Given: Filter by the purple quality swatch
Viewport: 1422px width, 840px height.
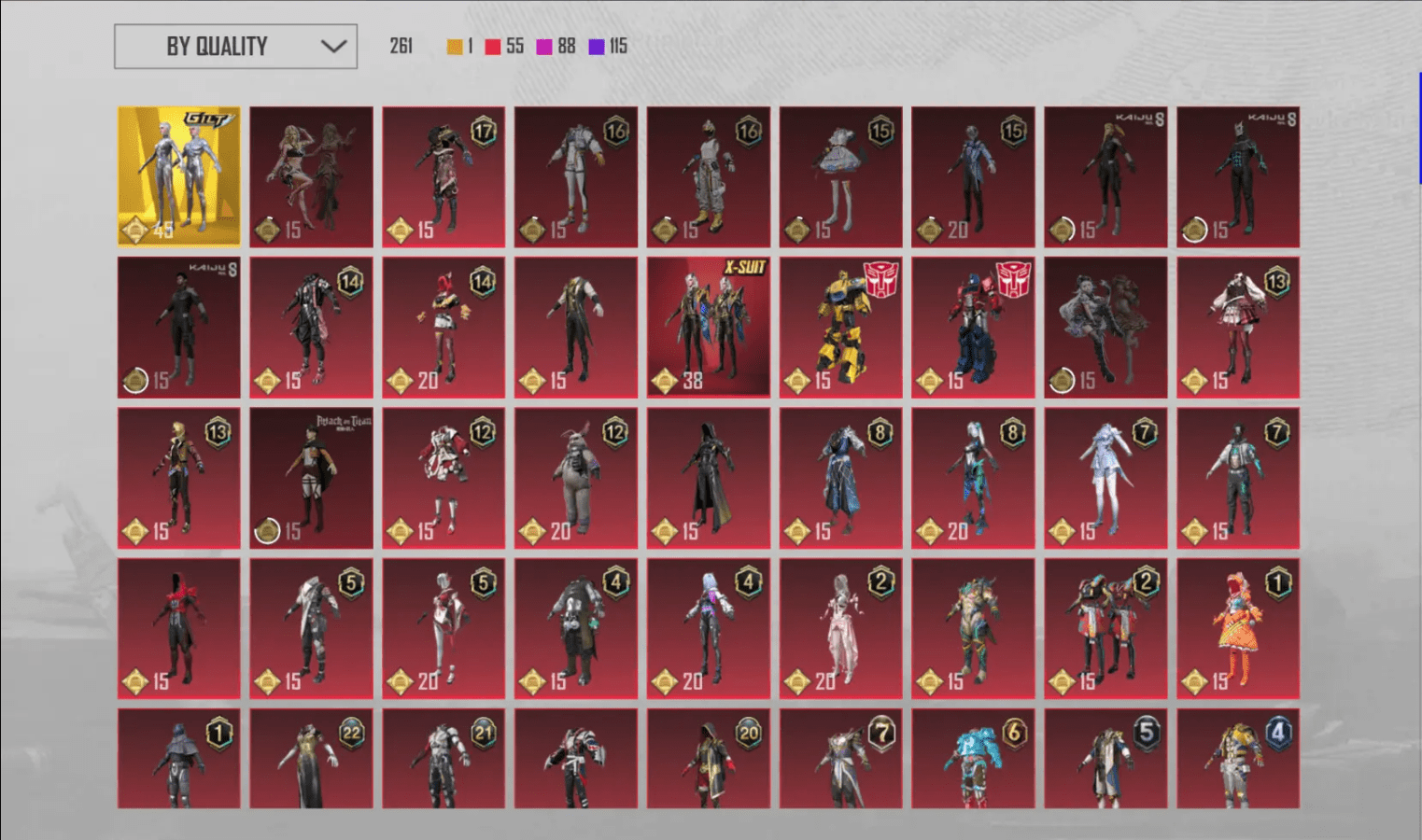Looking at the screenshot, I should click(597, 47).
